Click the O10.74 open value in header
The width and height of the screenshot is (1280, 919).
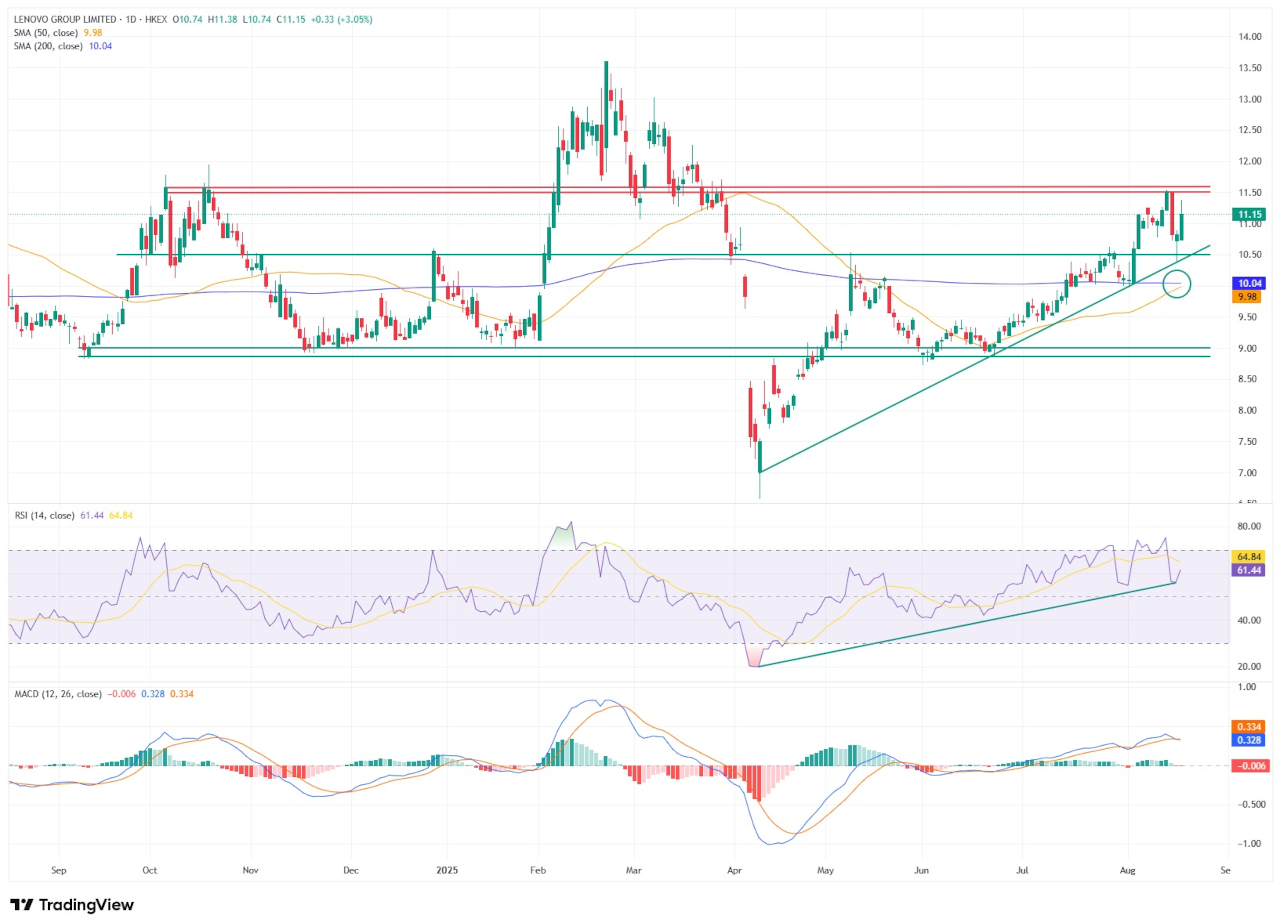[186, 19]
